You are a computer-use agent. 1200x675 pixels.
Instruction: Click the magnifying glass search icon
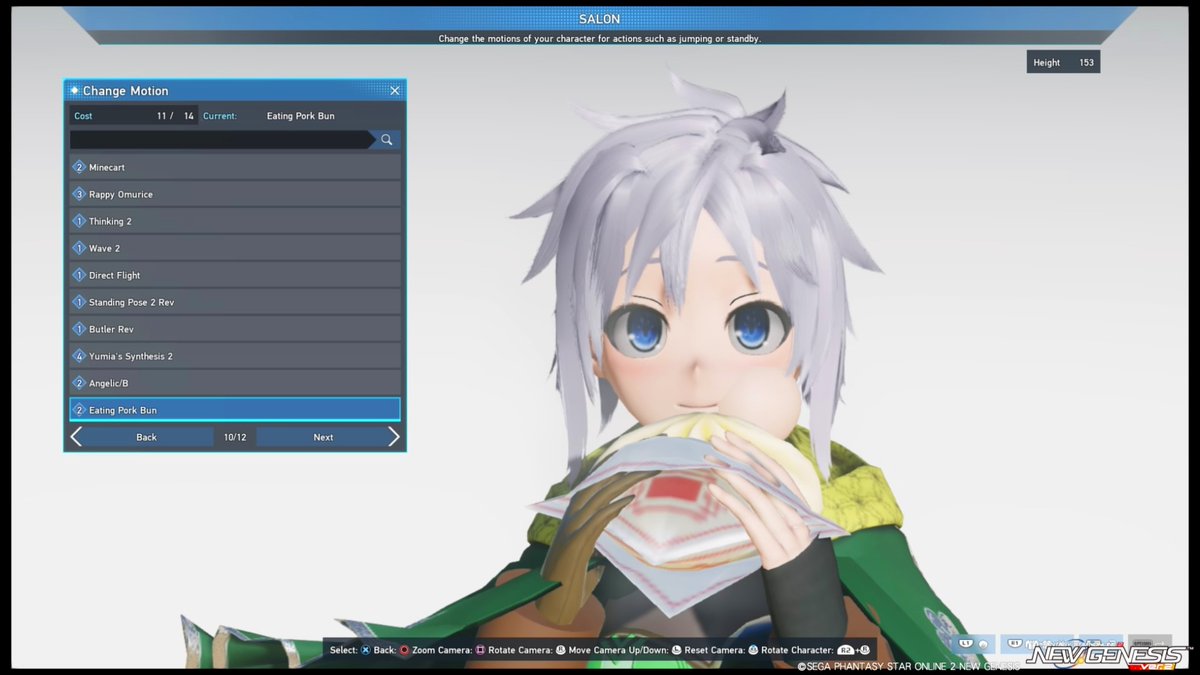point(386,140)
